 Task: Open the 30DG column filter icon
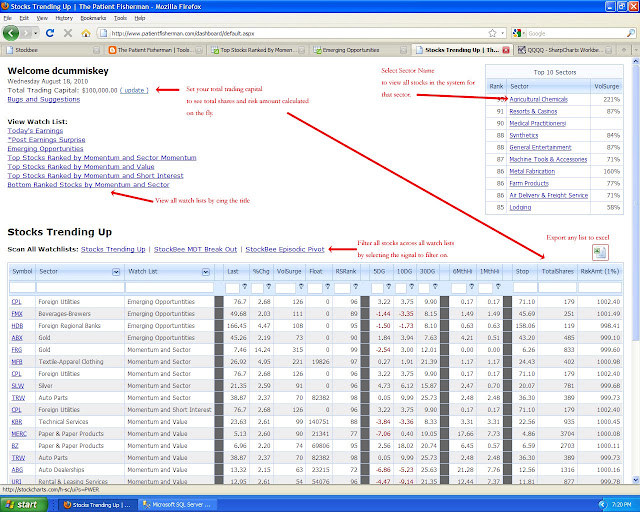point(435,287)
